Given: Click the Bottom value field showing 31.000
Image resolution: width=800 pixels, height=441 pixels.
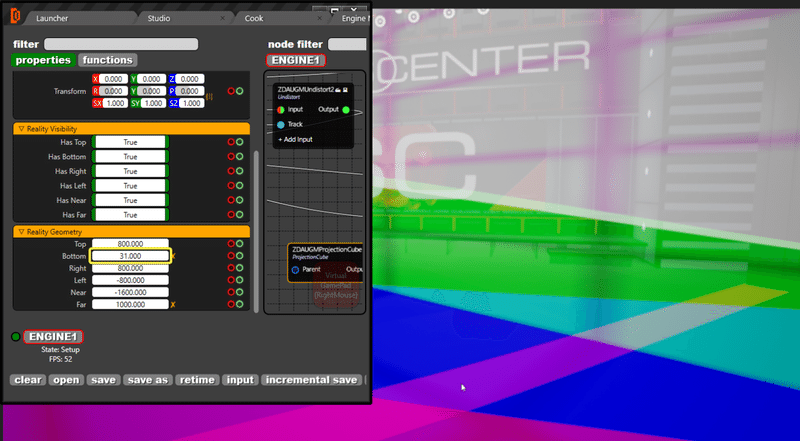Looking at the screenshot, I should coord(130,256).
